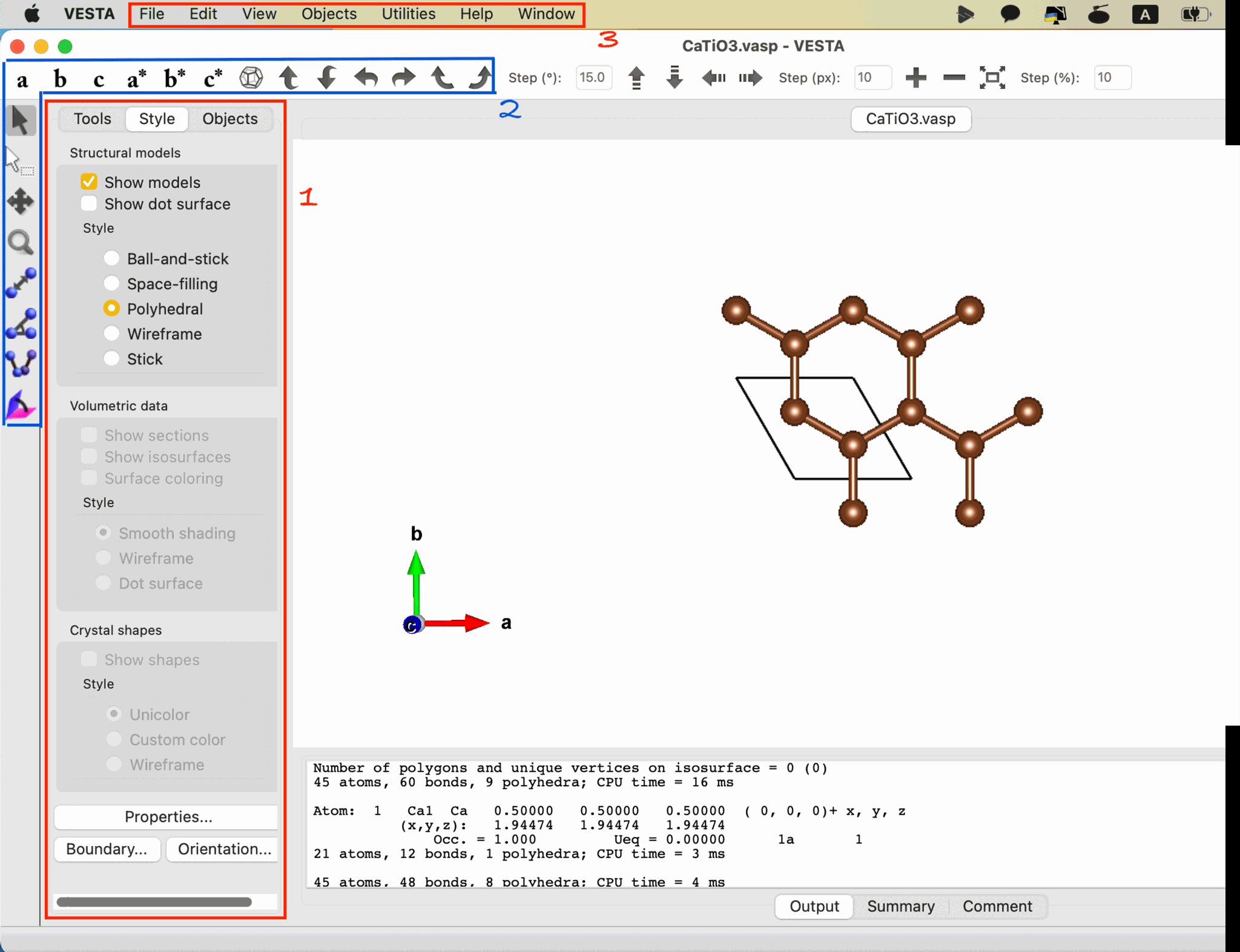Pick the Dihedral angle tool
Viewport: 1240px width, 952px height.
21,363
